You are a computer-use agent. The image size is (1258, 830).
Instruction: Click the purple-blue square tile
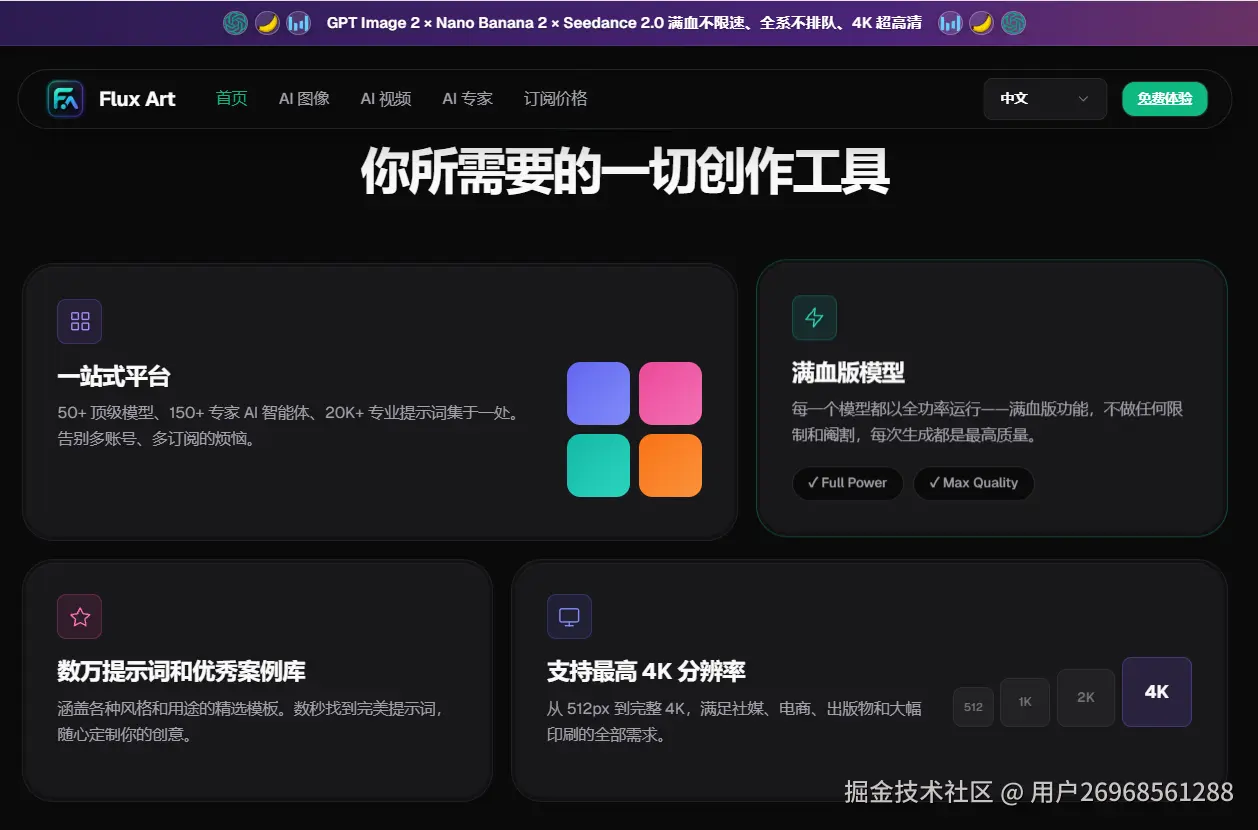[598, 393]
